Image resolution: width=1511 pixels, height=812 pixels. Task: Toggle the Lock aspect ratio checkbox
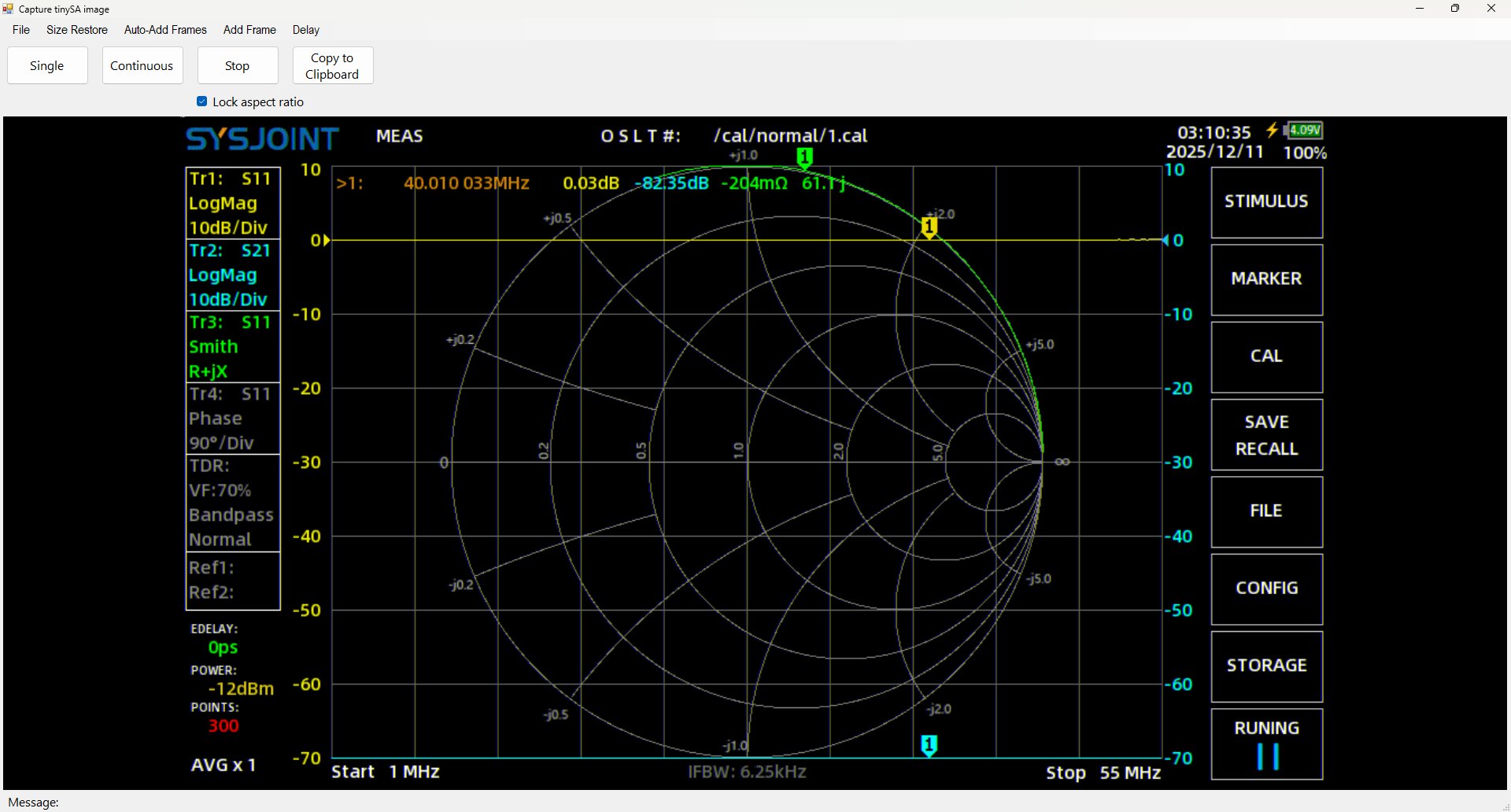[202, 101]
